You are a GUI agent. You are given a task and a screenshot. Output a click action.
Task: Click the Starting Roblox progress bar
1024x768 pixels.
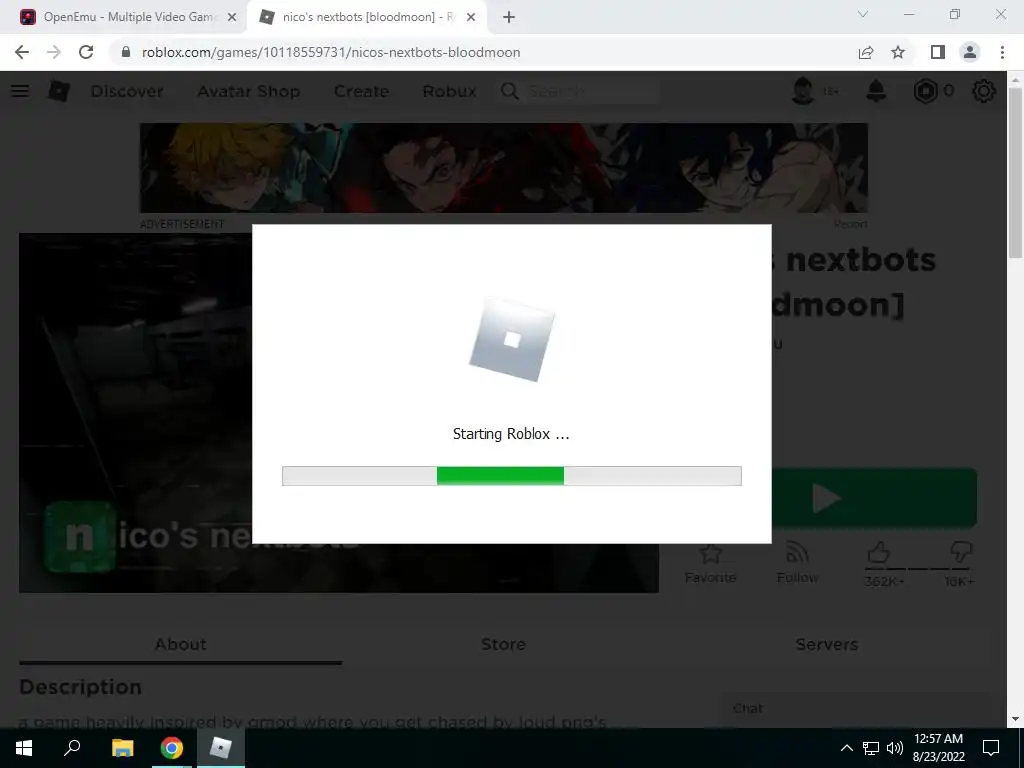pos(511,476)
